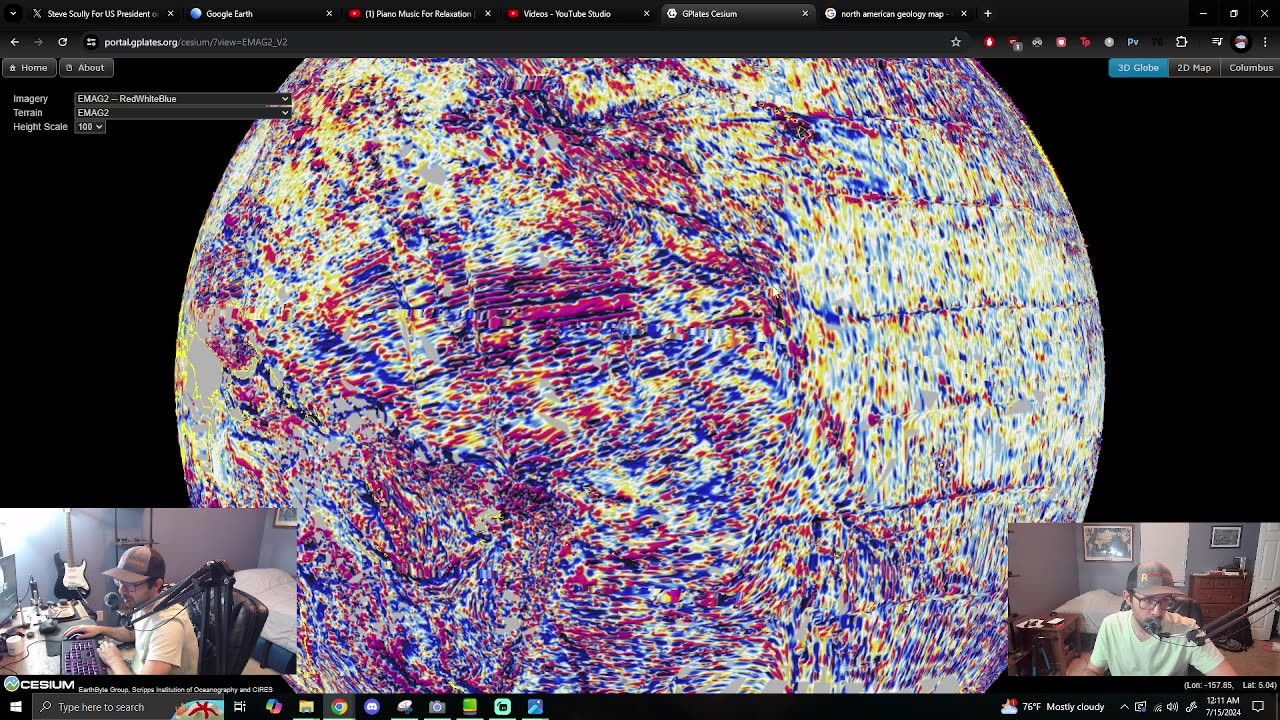Screen dimensions: 1280x720
Task: Open Task View on taskbar
Action: [240, 707]
